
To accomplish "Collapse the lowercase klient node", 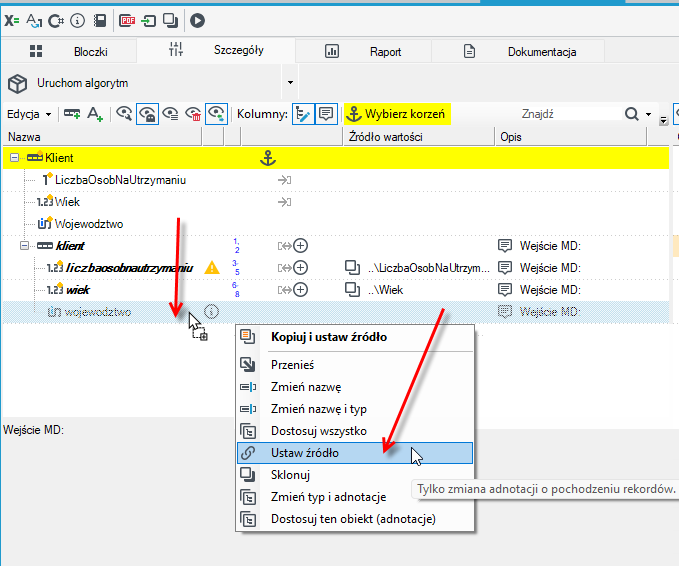I will coord(24,246).
